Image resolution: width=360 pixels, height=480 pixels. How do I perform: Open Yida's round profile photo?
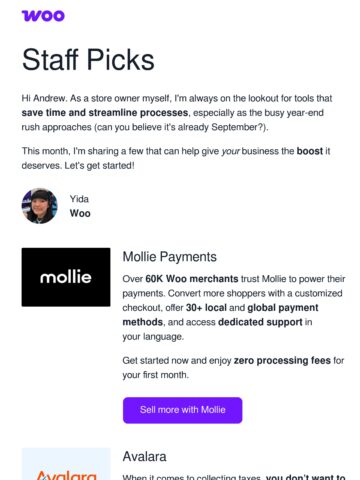[40, 206]
